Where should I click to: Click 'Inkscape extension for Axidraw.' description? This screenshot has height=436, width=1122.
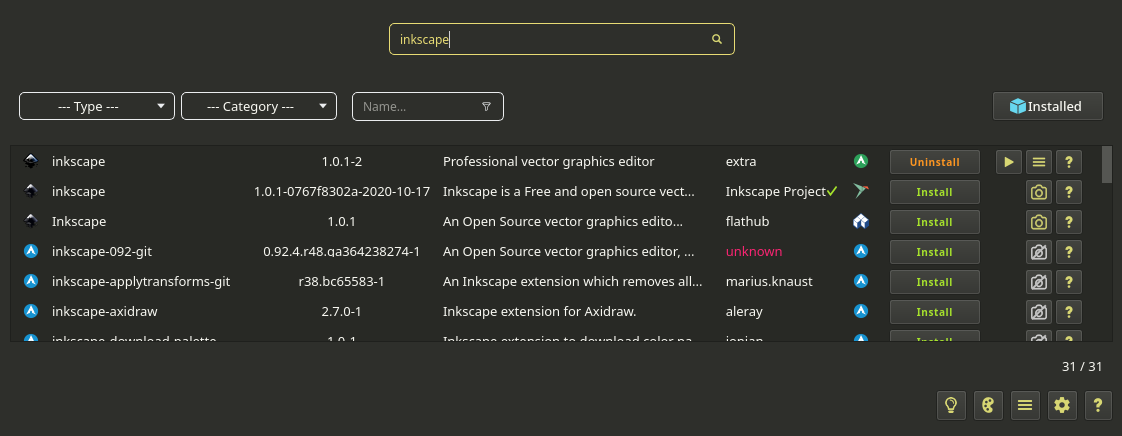(540, 312)
